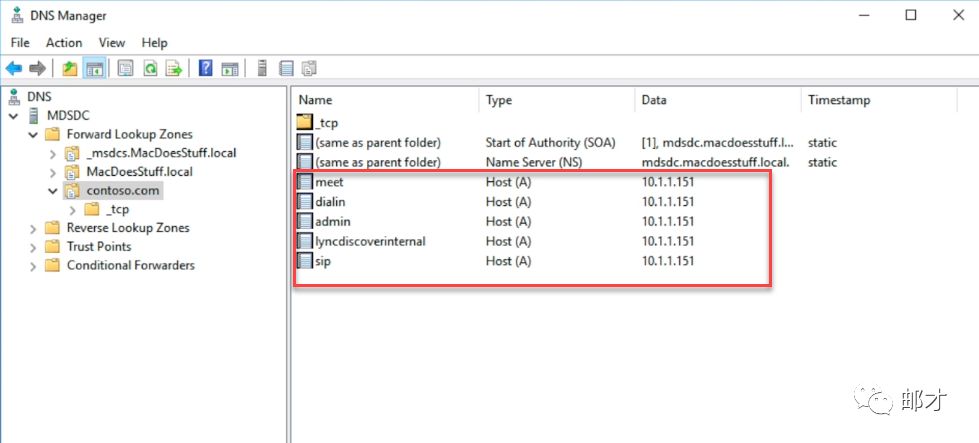Screen dimensions: 979x443
Task: Click the Up One Level folder icon
Action: [x=69, y=69]
